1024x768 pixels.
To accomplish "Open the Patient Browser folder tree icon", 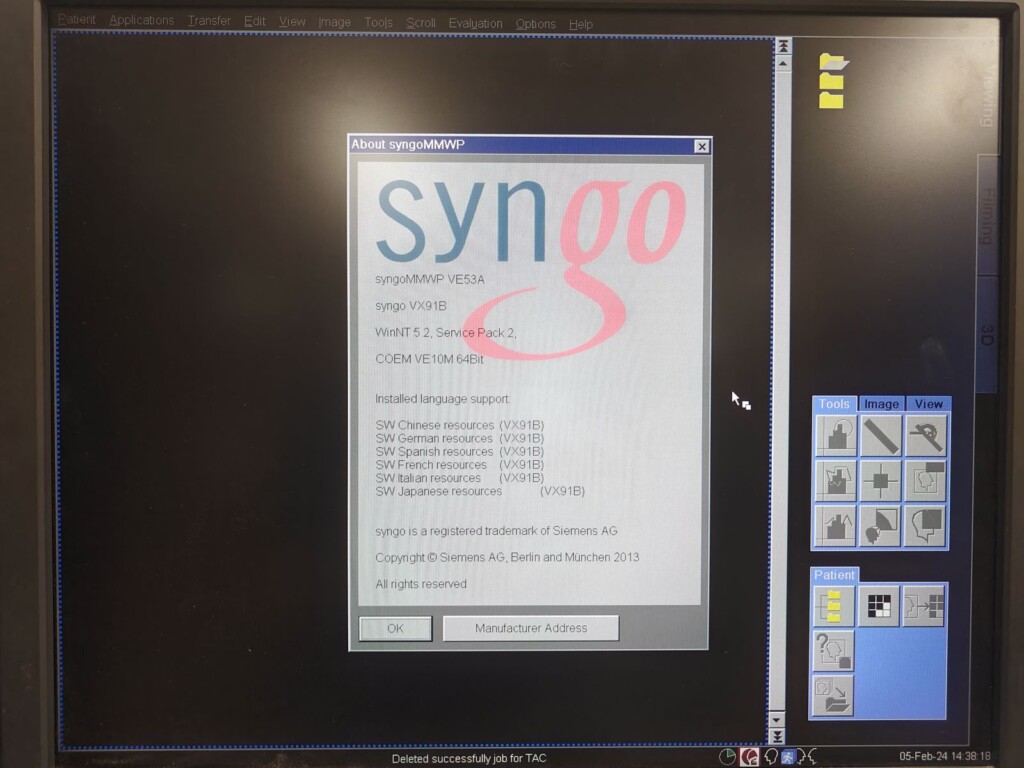I will pos(835,606).
